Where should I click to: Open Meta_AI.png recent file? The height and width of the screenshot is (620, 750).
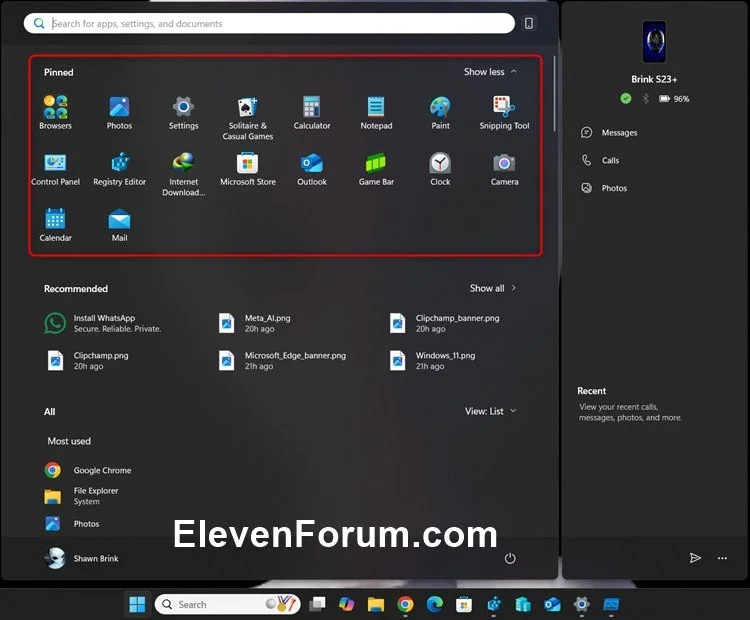254,323
